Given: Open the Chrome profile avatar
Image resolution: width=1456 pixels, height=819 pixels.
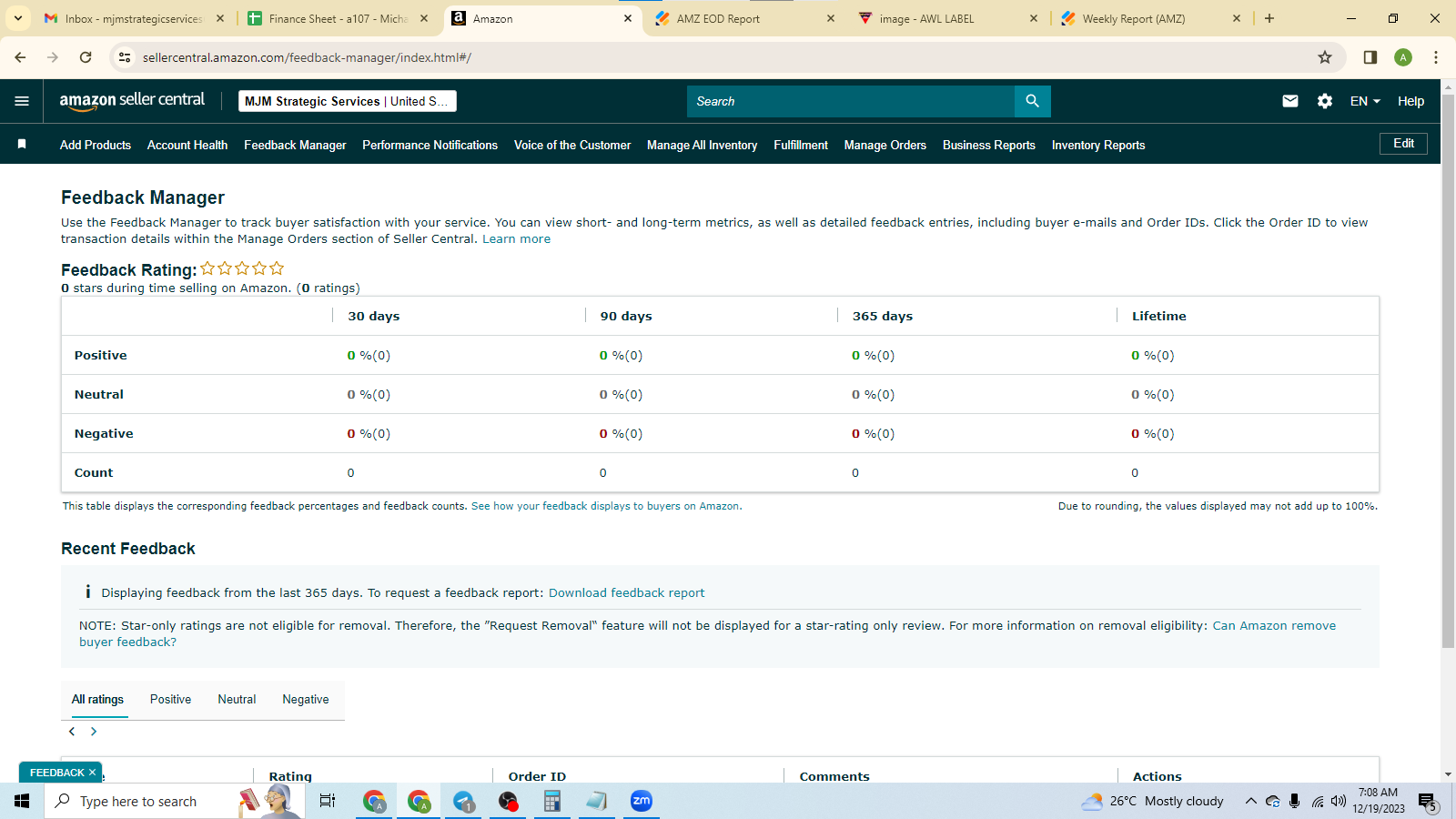Looking at the screenshot, I should click(1403, 57).
